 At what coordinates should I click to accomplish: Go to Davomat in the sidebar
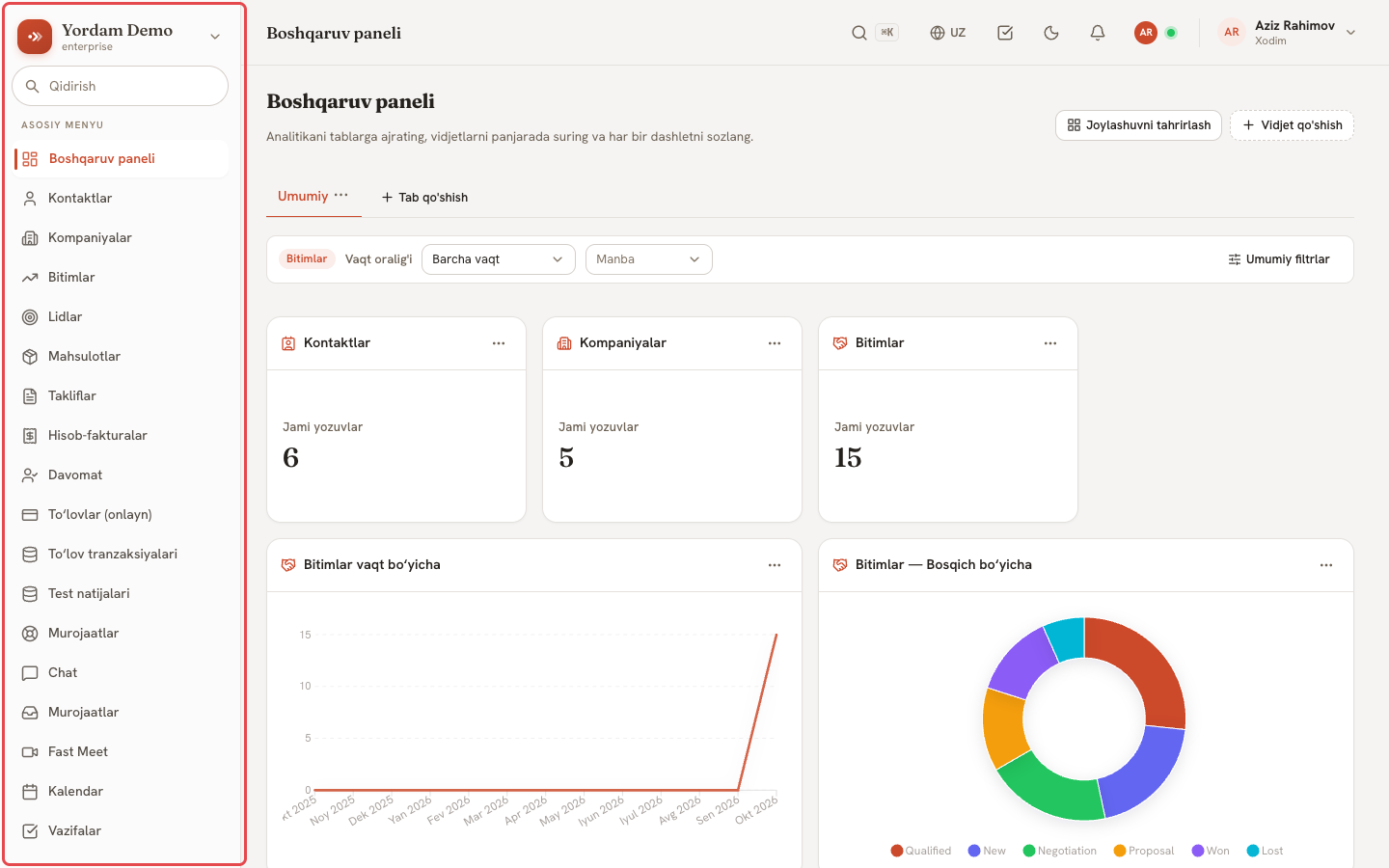point(121,475)
